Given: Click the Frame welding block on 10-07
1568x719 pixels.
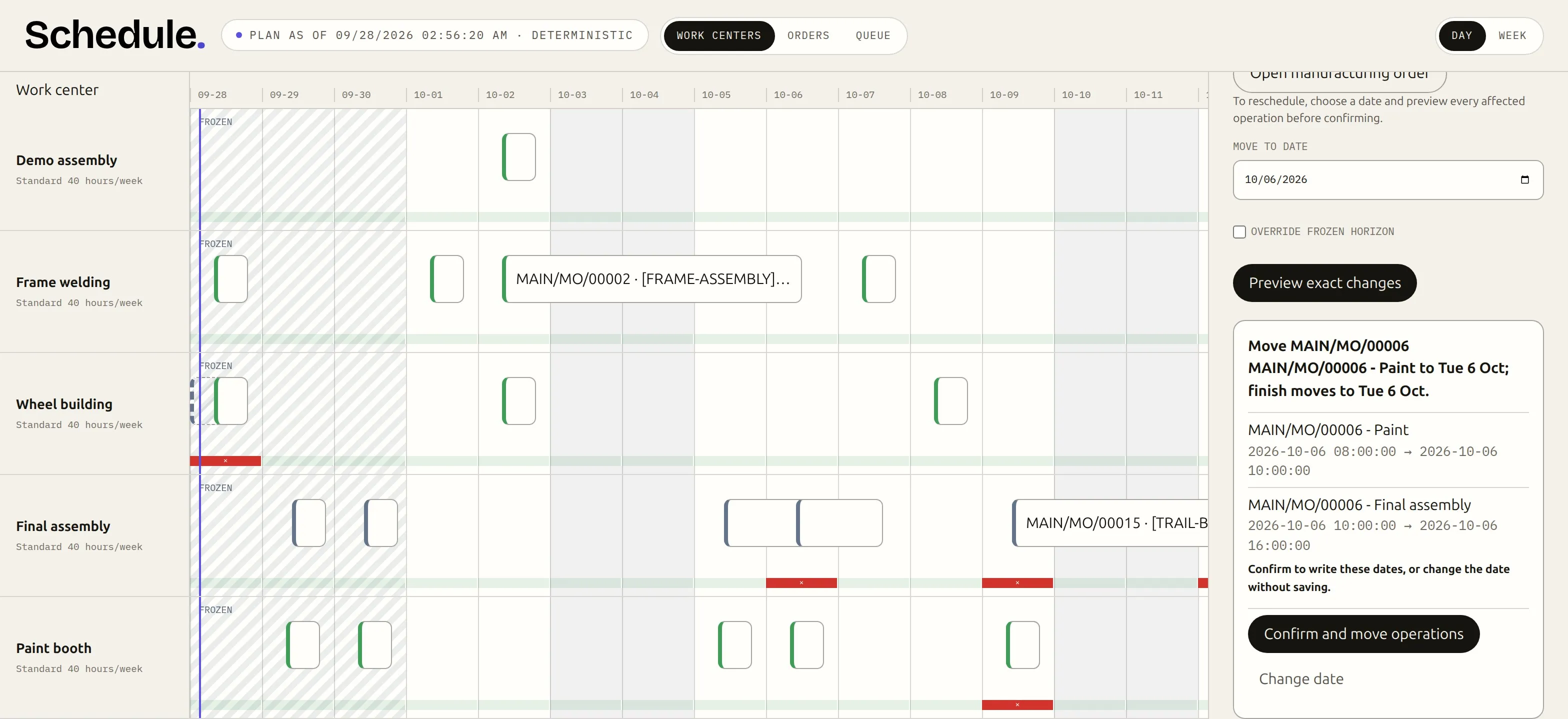Looking at the screenshot, I should pyautogui.click(x=878, y=279).
